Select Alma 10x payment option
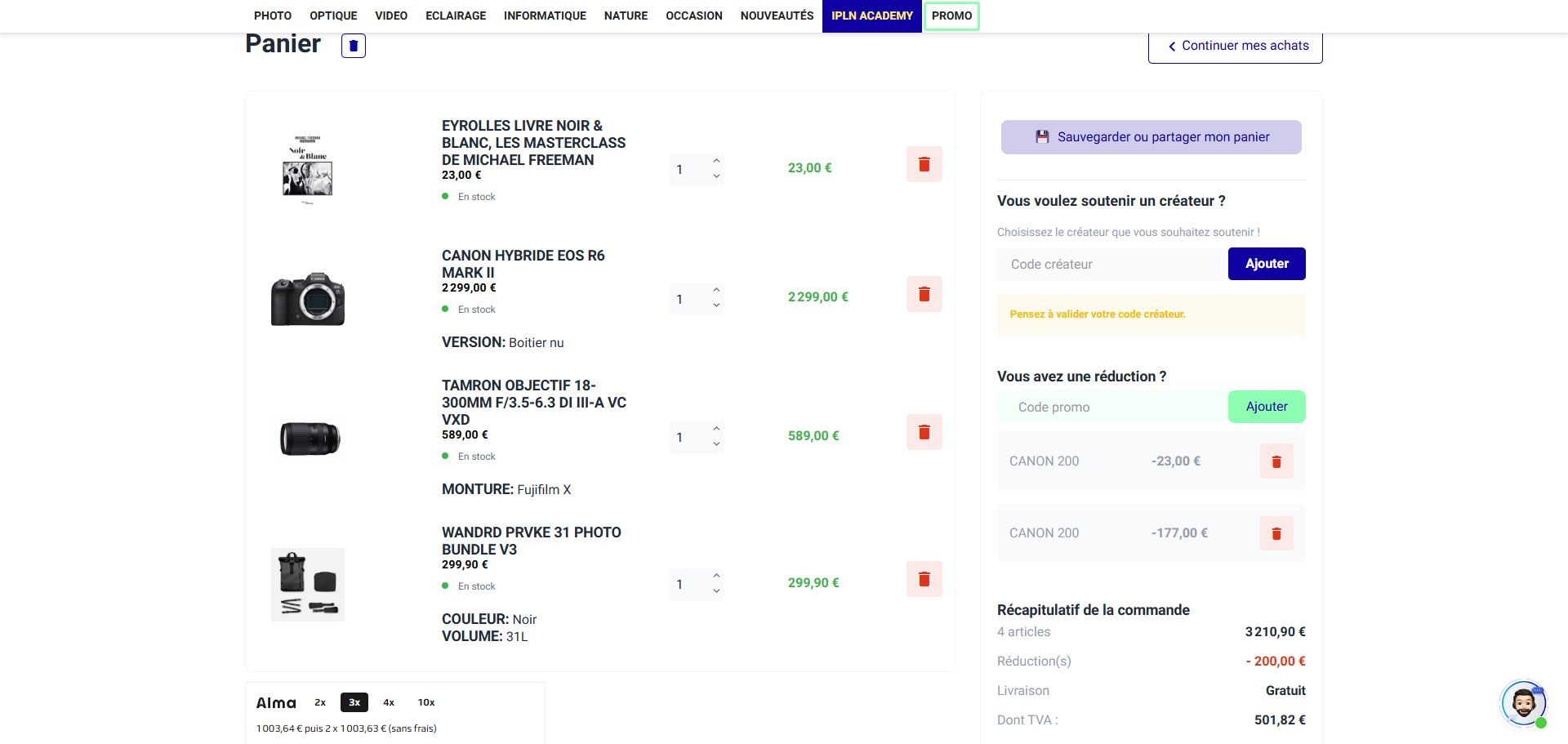Screen dimensions: 1568x744 [426, 702]
